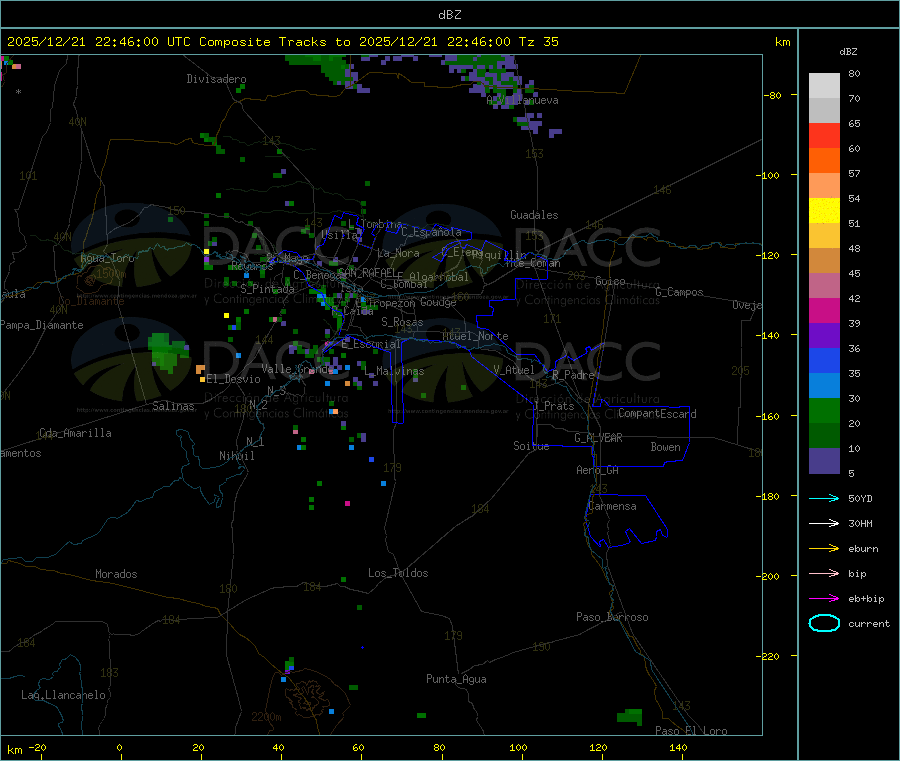Select the 'V_Atuel' map label
Screen dimensions: 900x761
(514, 370)
